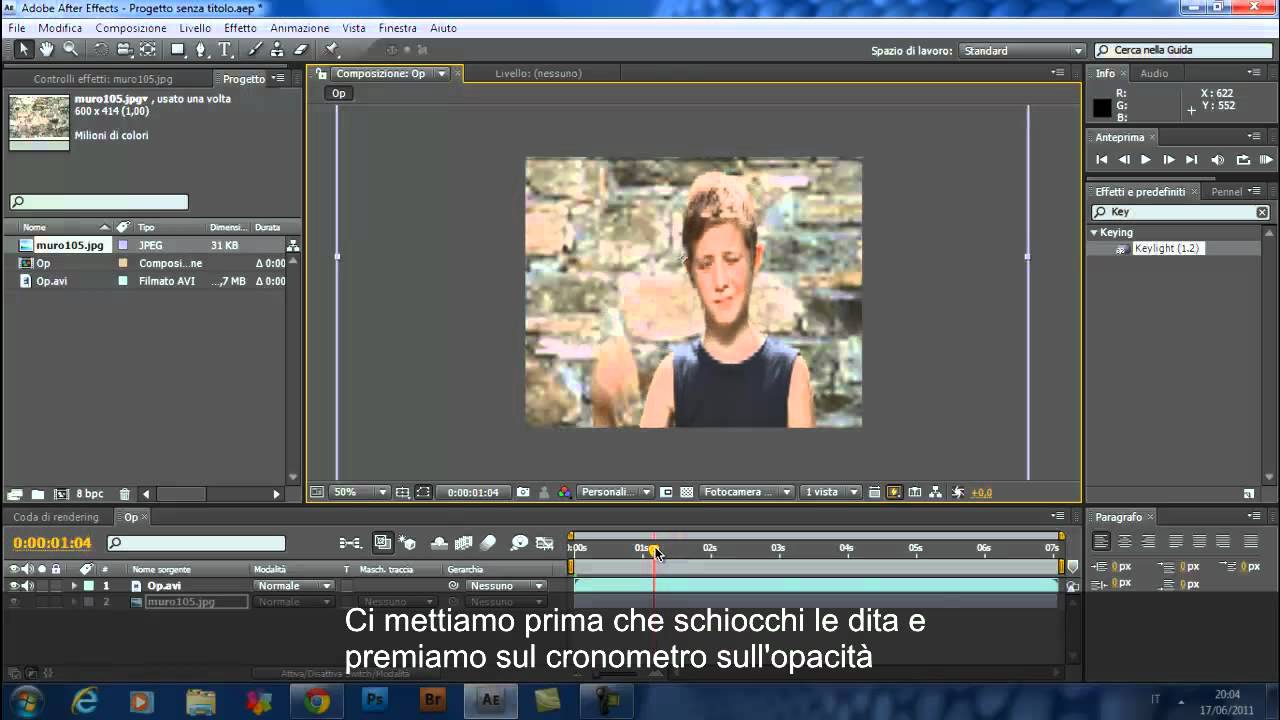Open the 1 vista layout dropdown
1280x720 pixels.
click(x=831, y=492)
